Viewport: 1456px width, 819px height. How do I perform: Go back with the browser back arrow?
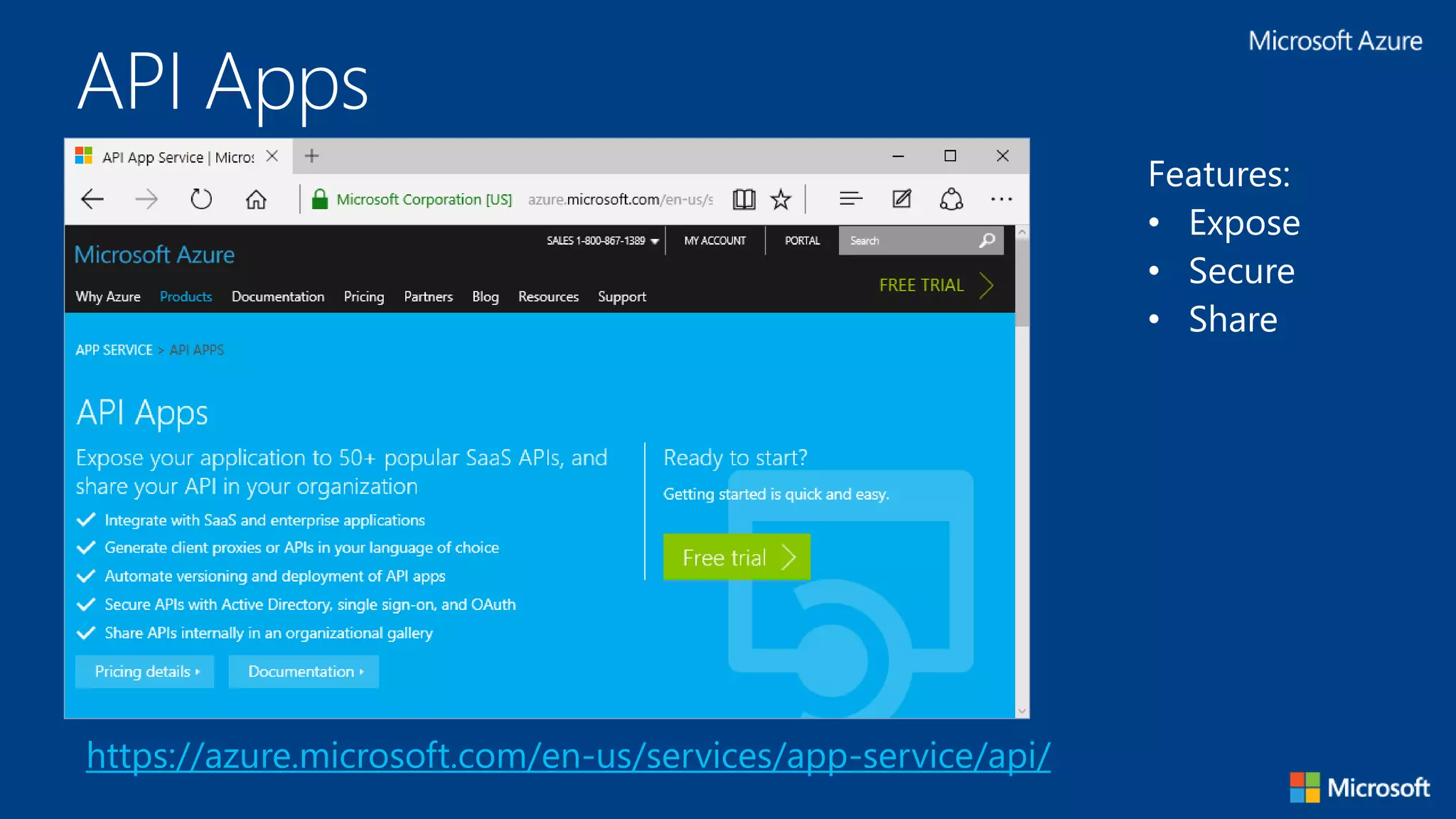pos(92,199)
